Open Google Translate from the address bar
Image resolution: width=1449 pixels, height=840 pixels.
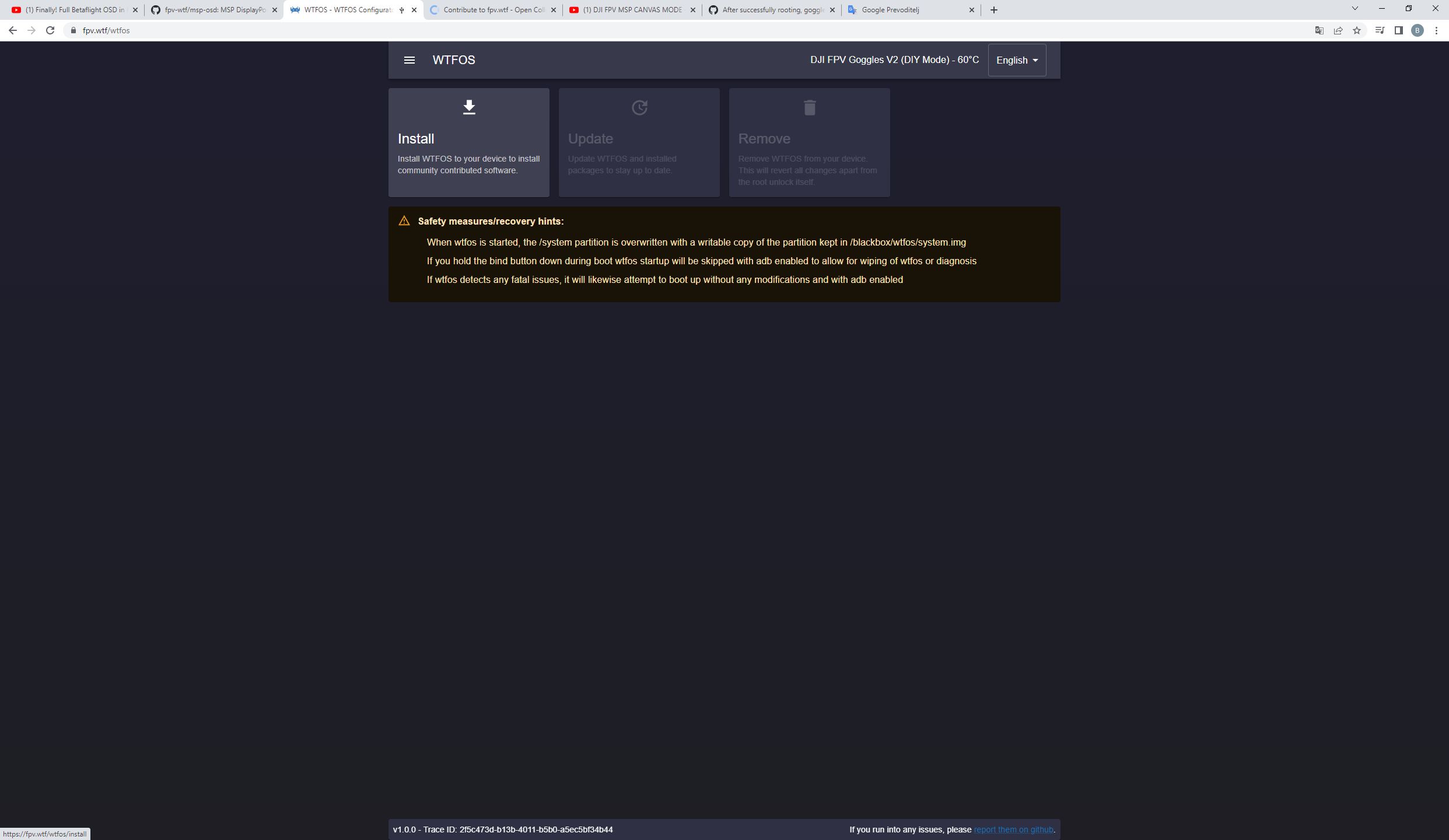[x=1319, y=30]
